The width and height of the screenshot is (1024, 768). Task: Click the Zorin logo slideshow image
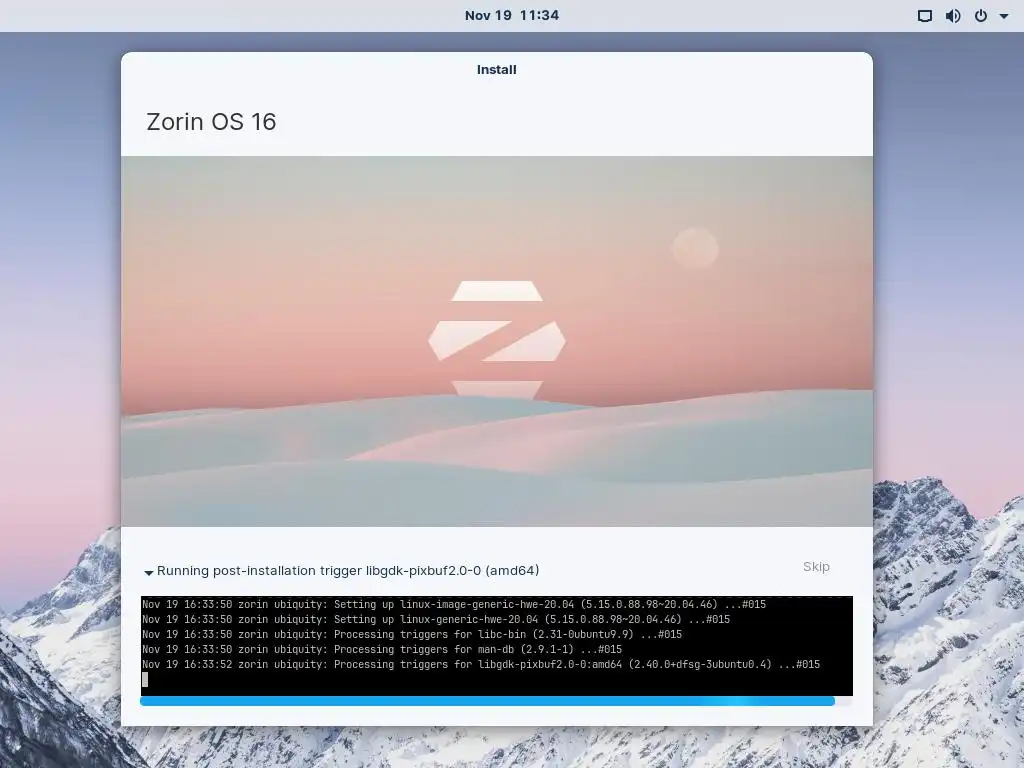click(x=496, y=341)
